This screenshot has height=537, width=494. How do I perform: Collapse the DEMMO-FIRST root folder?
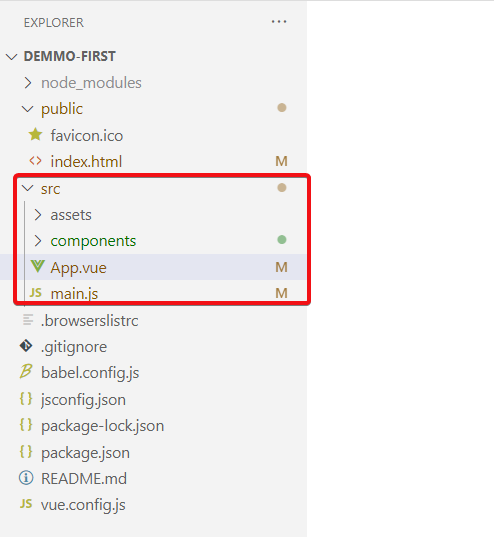(12, 57)
